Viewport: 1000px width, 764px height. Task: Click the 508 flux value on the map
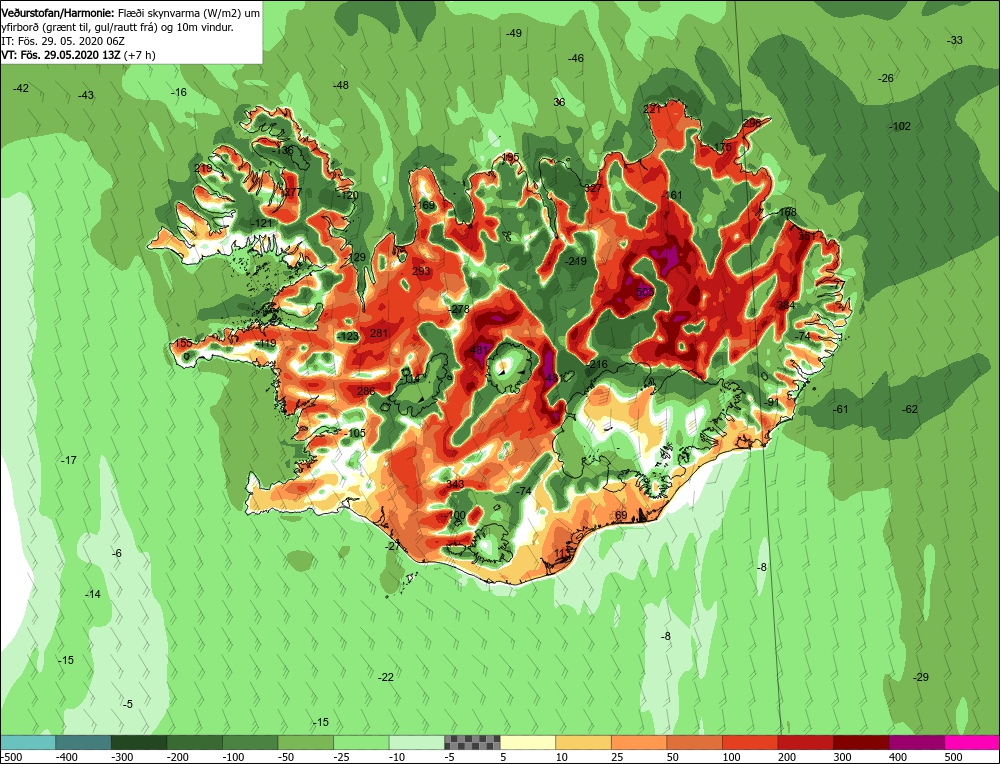[x=645, y=291]
